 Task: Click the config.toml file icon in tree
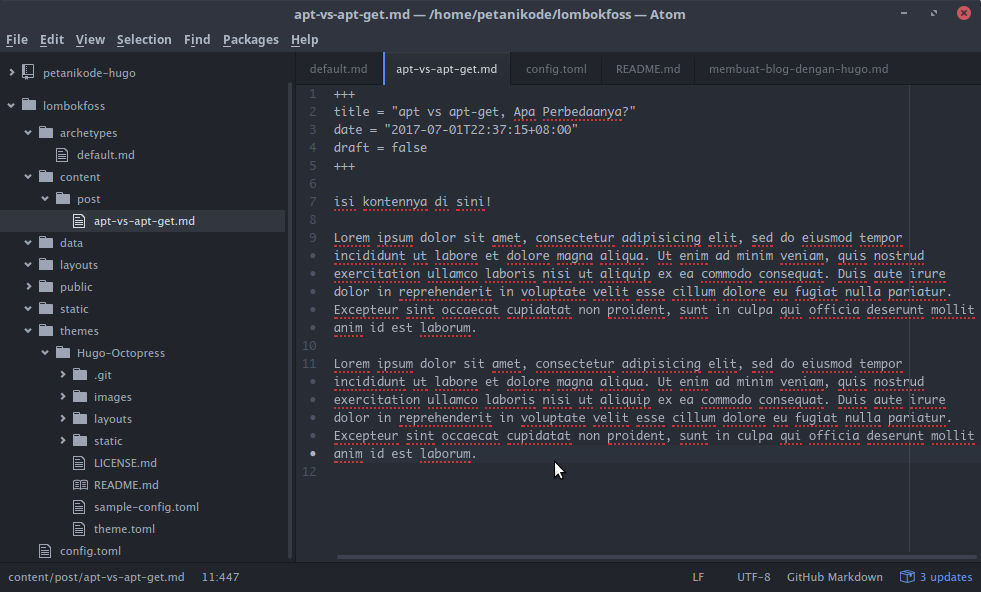click(x=45, y=551)
